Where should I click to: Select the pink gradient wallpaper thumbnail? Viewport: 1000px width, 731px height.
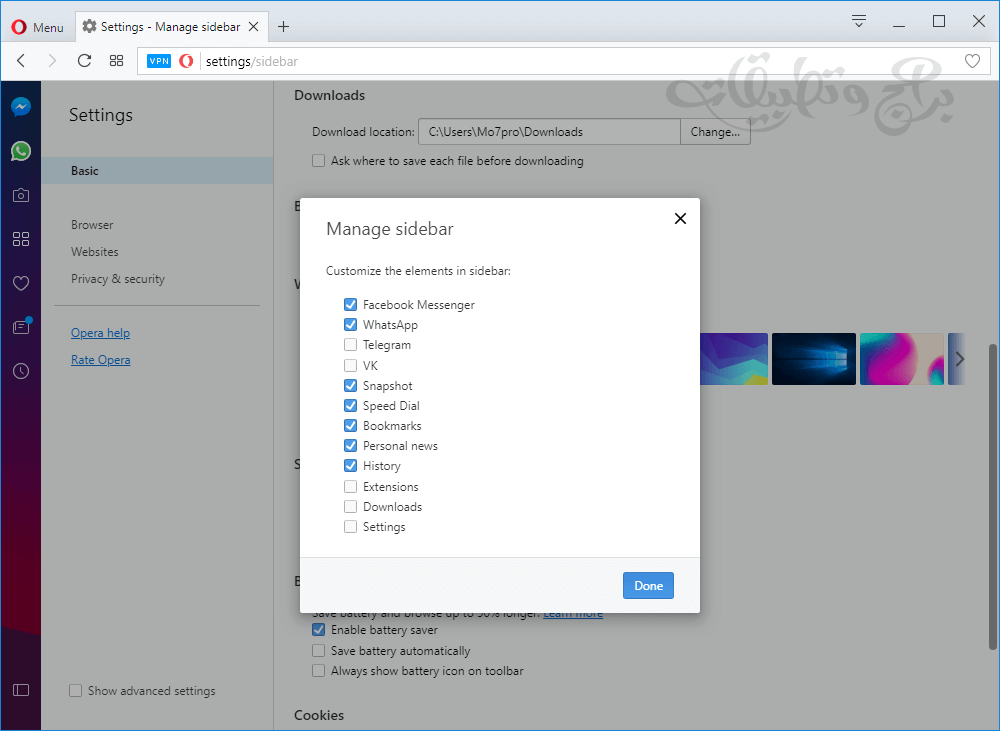(x=901, y=358)
